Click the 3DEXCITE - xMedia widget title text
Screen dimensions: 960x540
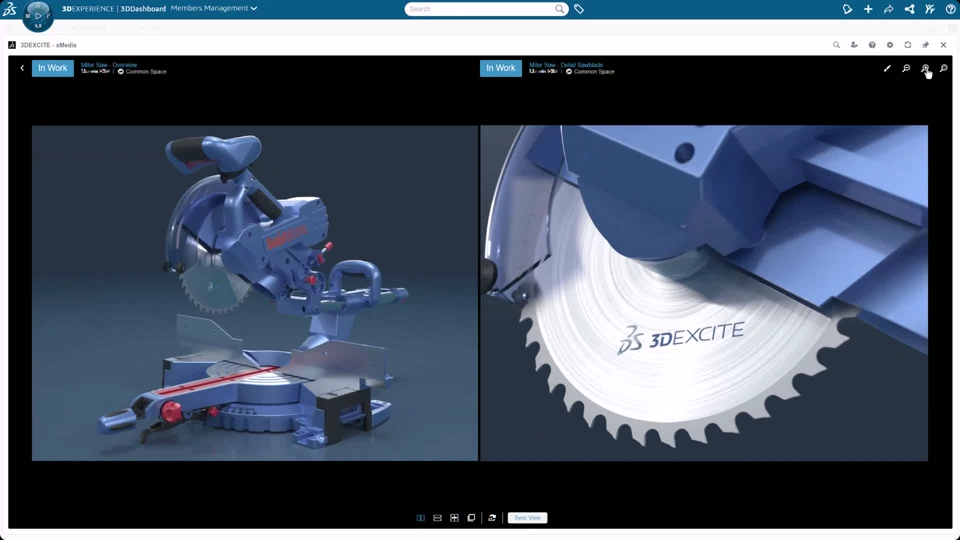(48, 45)
